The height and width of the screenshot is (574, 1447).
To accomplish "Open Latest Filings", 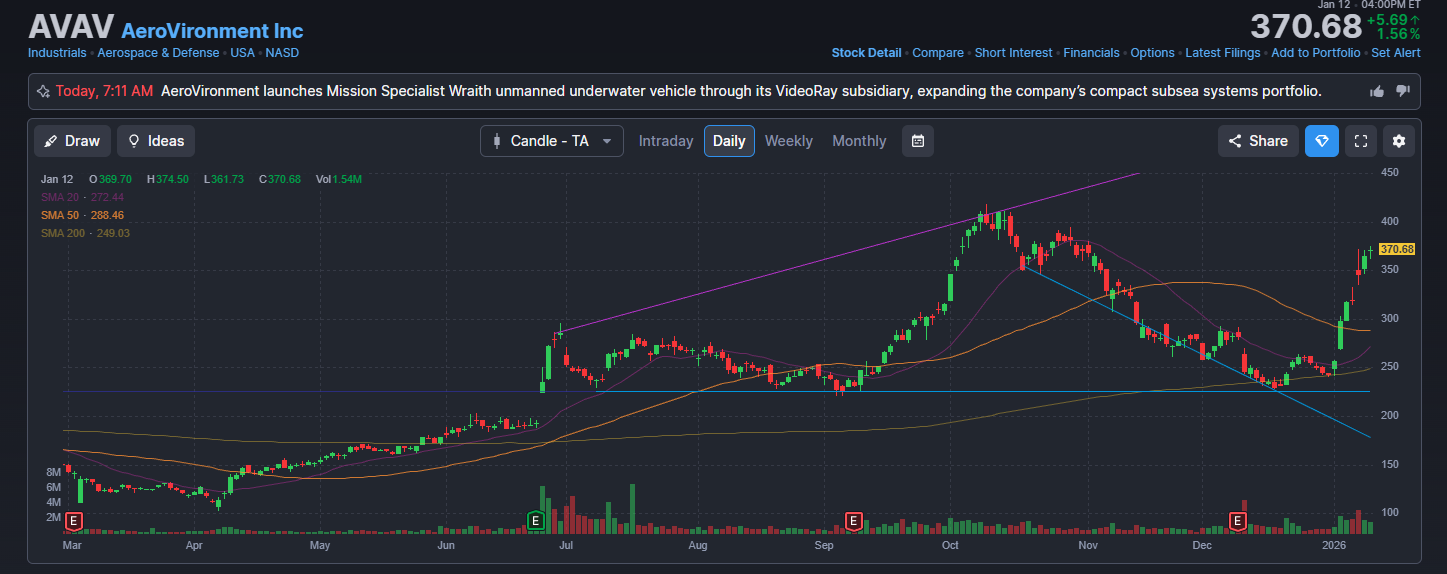I will [x=1223, y=53].
